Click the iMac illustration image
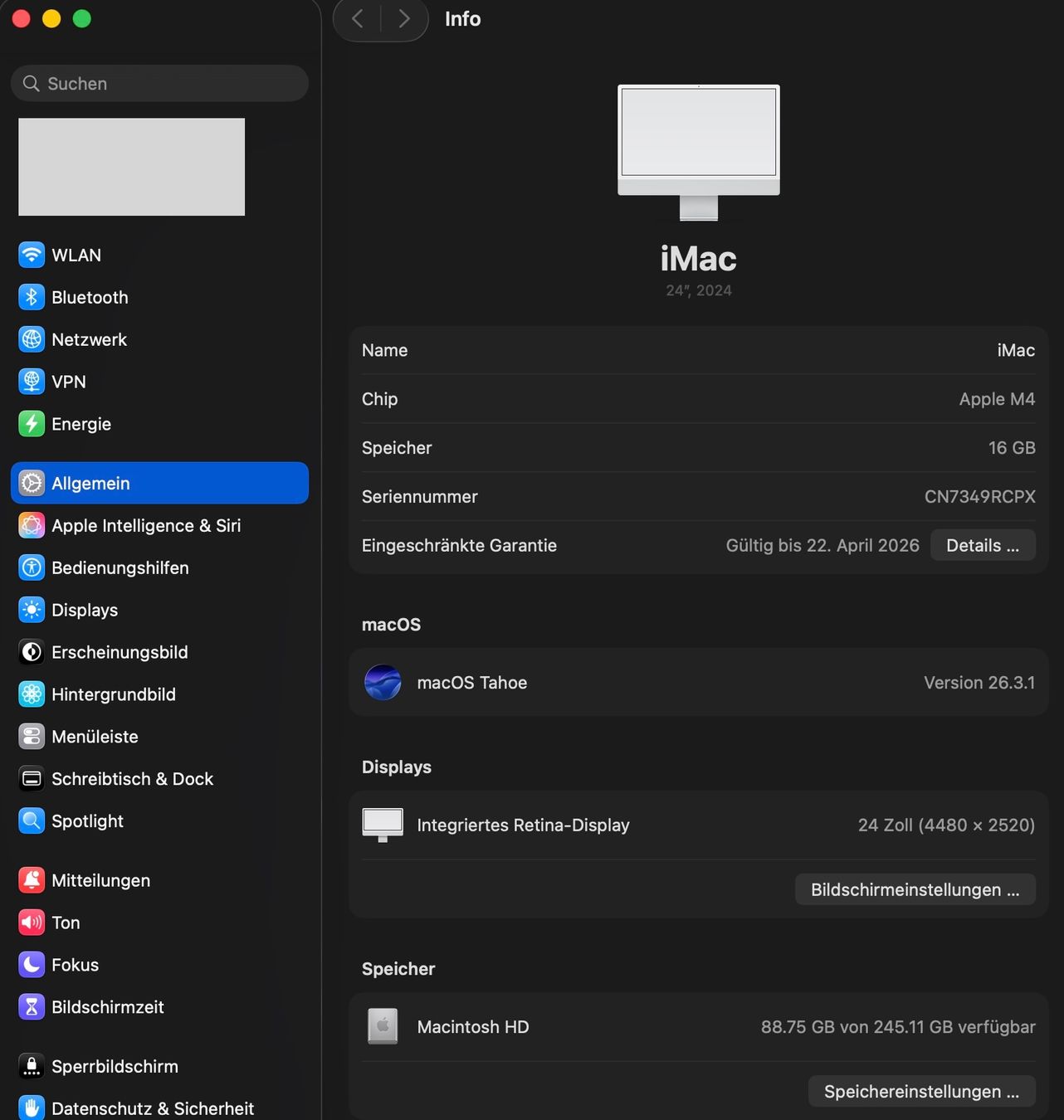This screenshot has width=1064, height=1120. tap(699, 153)
